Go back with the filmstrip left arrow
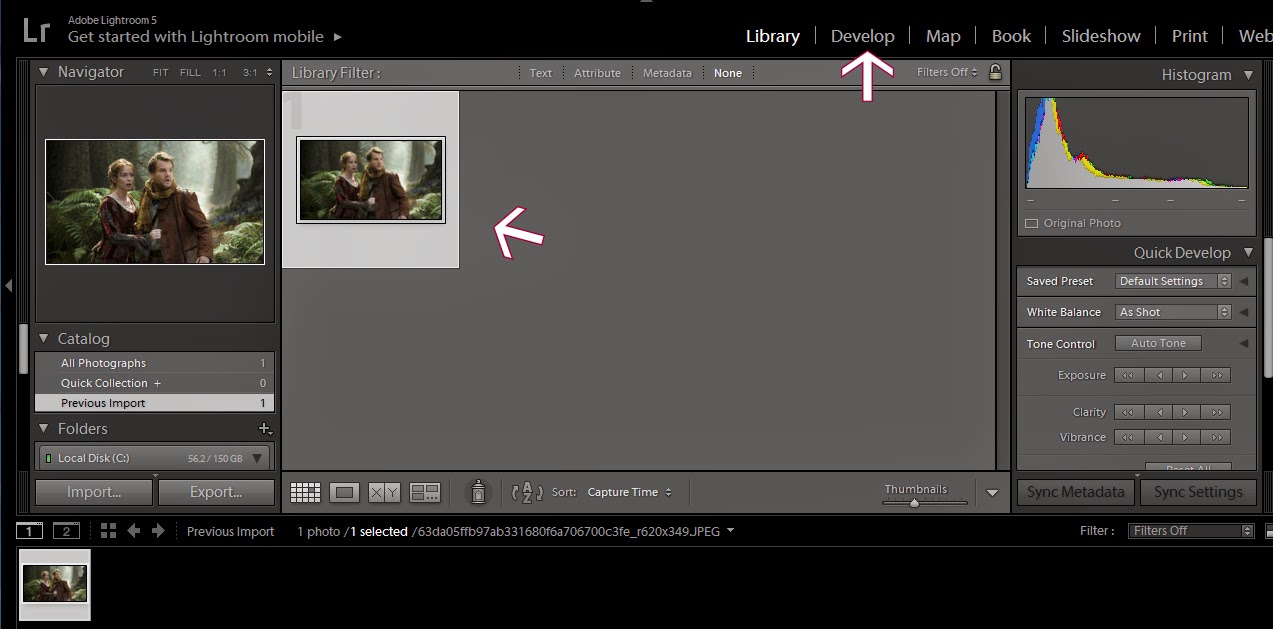This screenshot has width=1273, height=629. point(133,531)
